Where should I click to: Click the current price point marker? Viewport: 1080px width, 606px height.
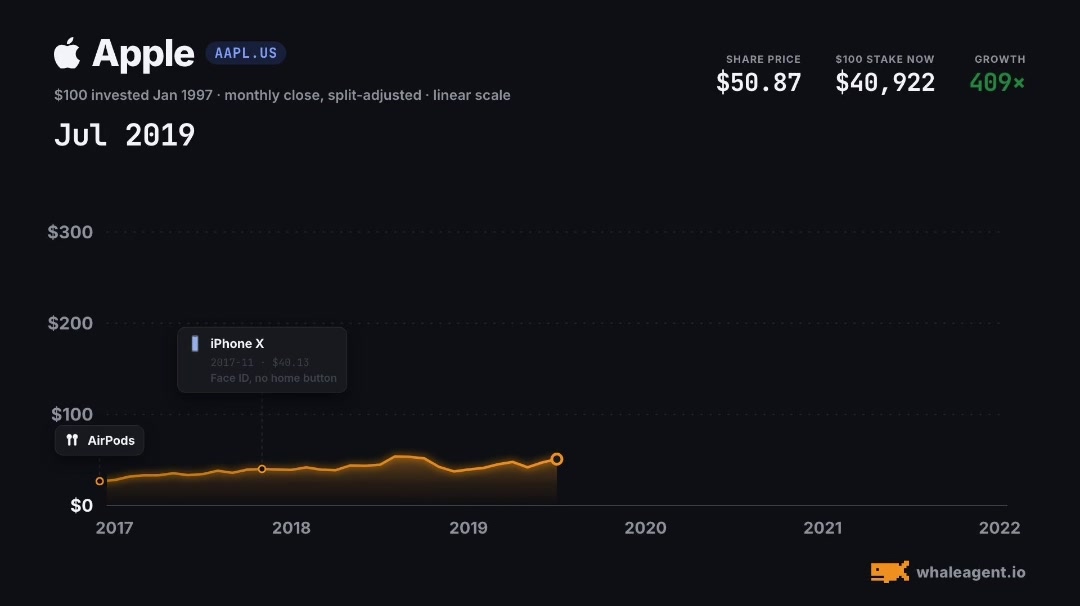coord(557,459)
